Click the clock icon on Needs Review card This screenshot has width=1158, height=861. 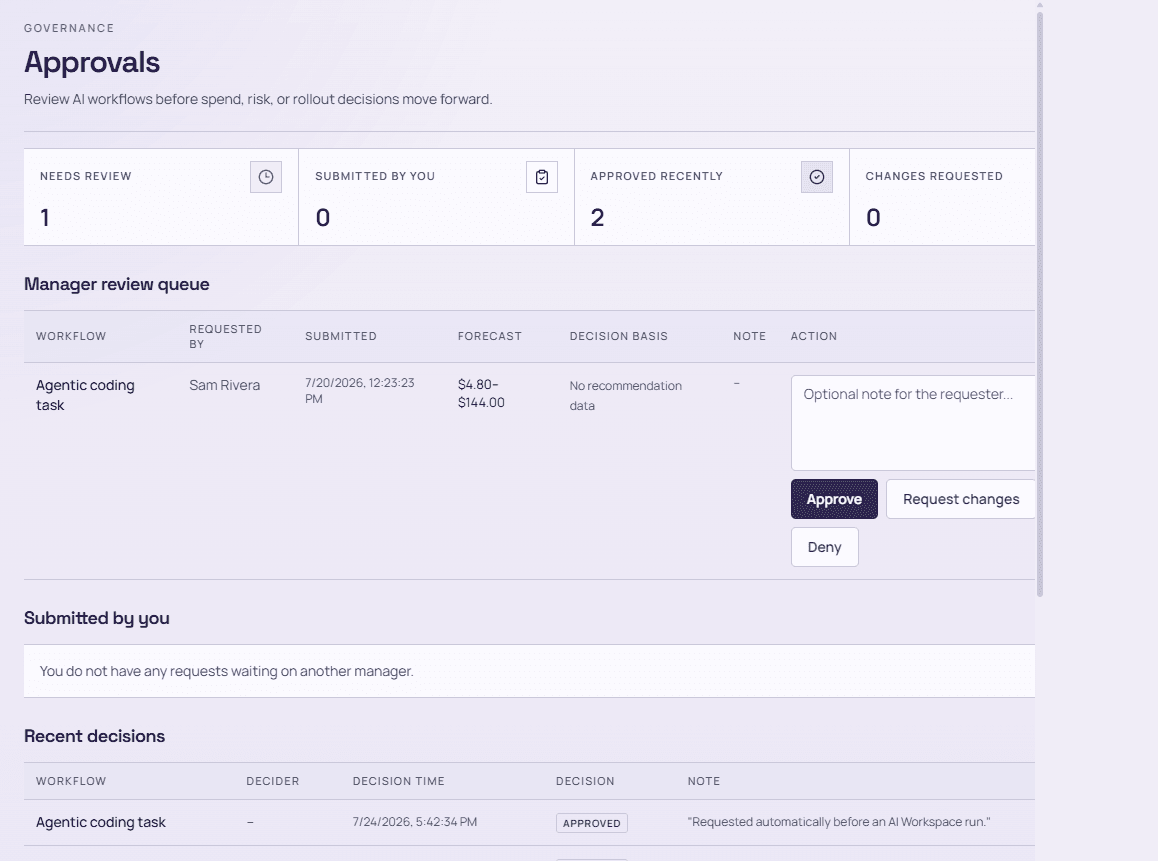point(266,177)
